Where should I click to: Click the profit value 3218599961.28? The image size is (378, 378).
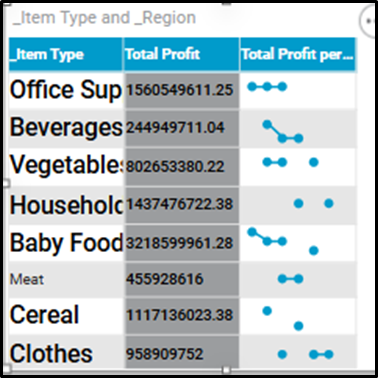click(179, 243)
